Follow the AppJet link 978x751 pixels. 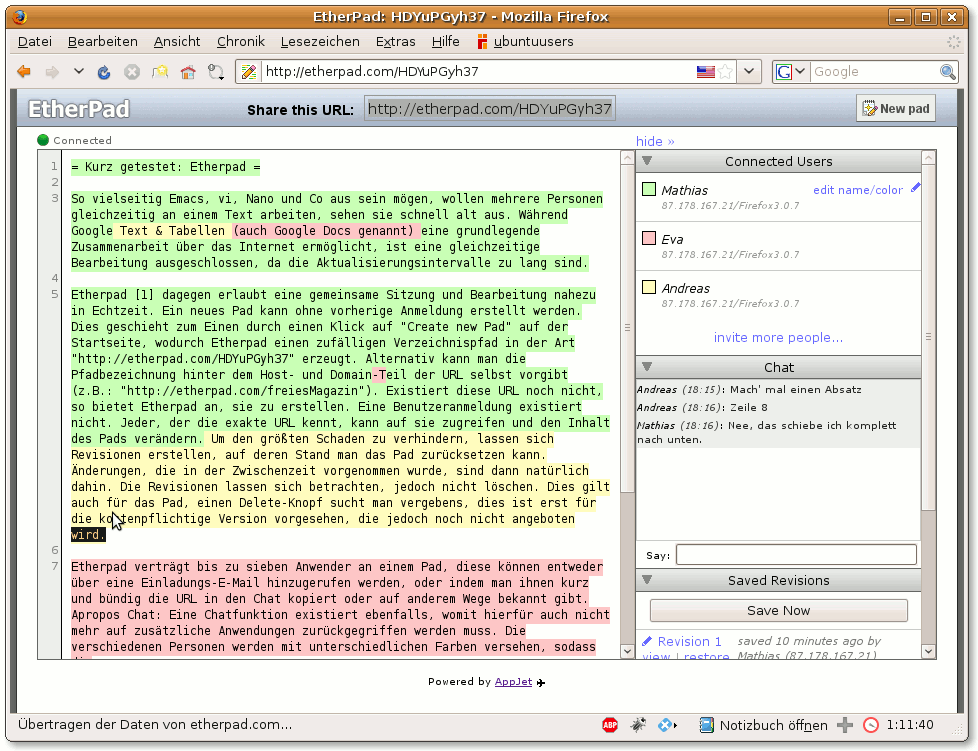coord(513,682)
